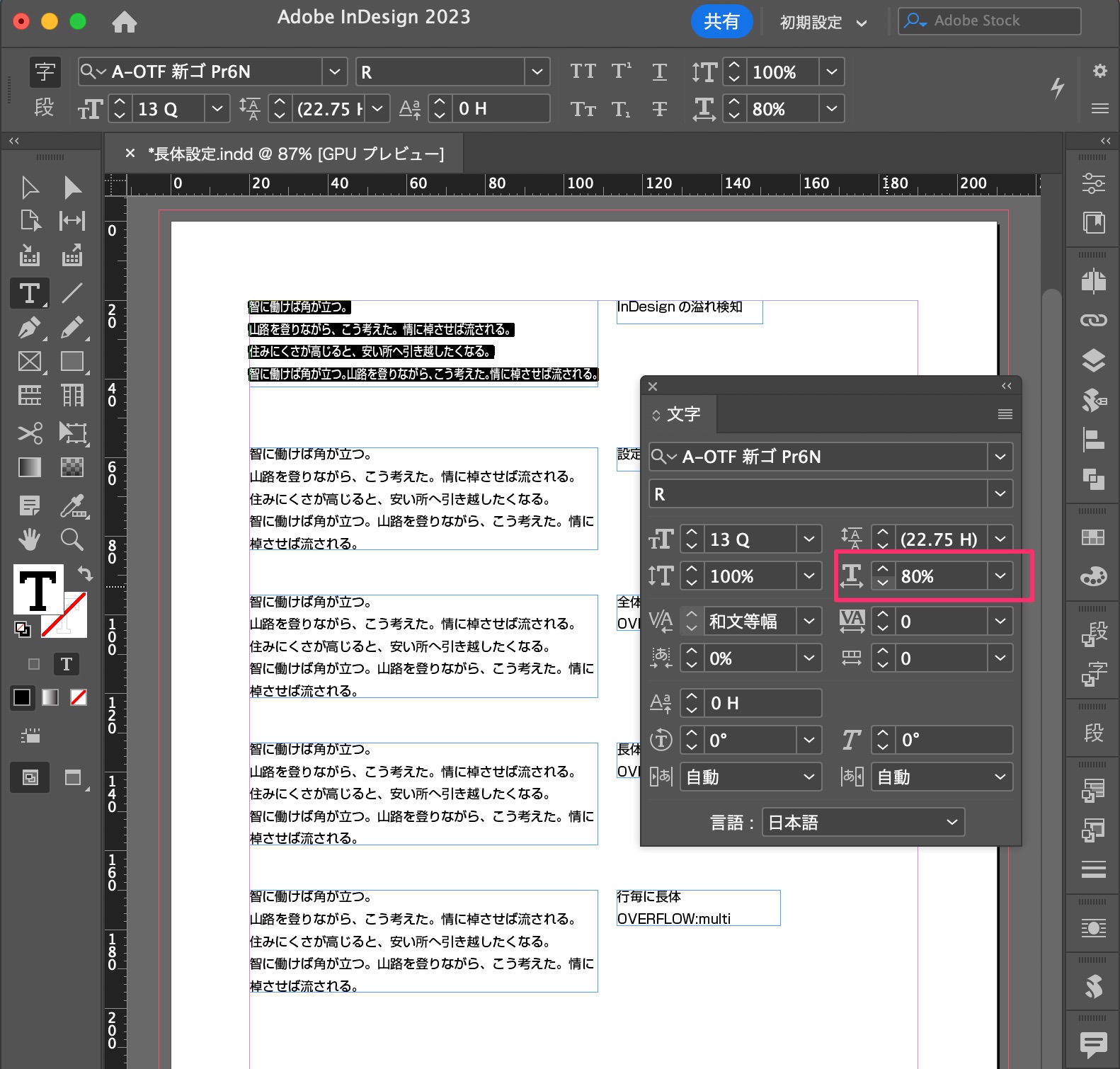The image size is (1120, 1069).
Task: Open control panel settings gear
Action: click(1099, 71)
